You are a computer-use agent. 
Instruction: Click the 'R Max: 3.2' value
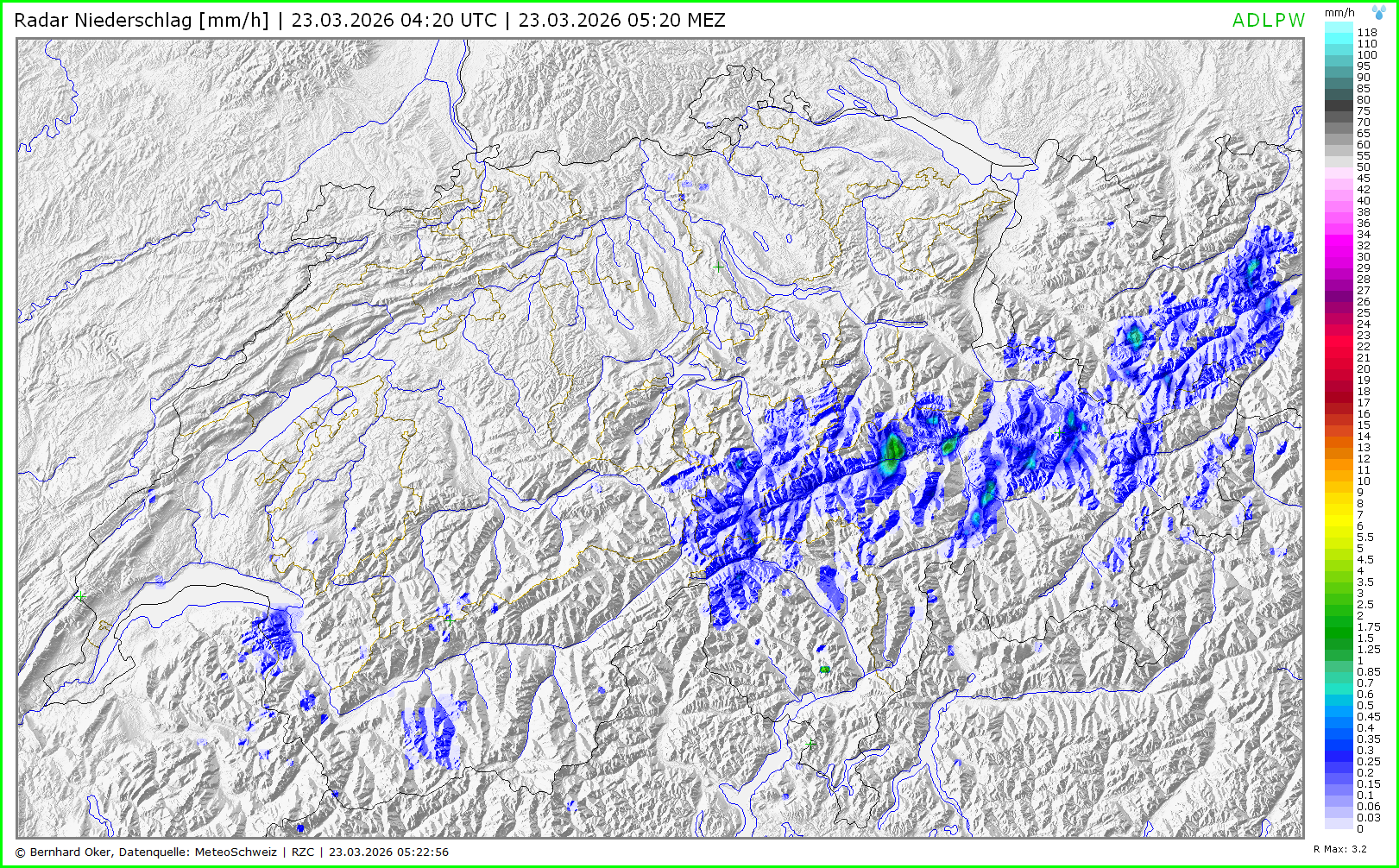click(x=1340, y=849)
